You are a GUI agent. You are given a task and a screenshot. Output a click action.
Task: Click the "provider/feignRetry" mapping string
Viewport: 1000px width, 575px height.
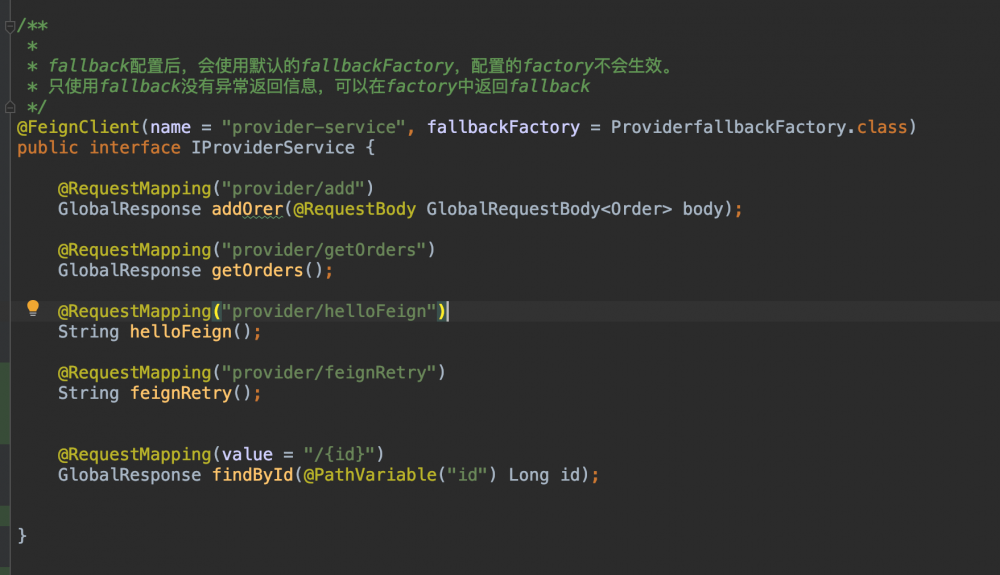(x=328, y=372)
